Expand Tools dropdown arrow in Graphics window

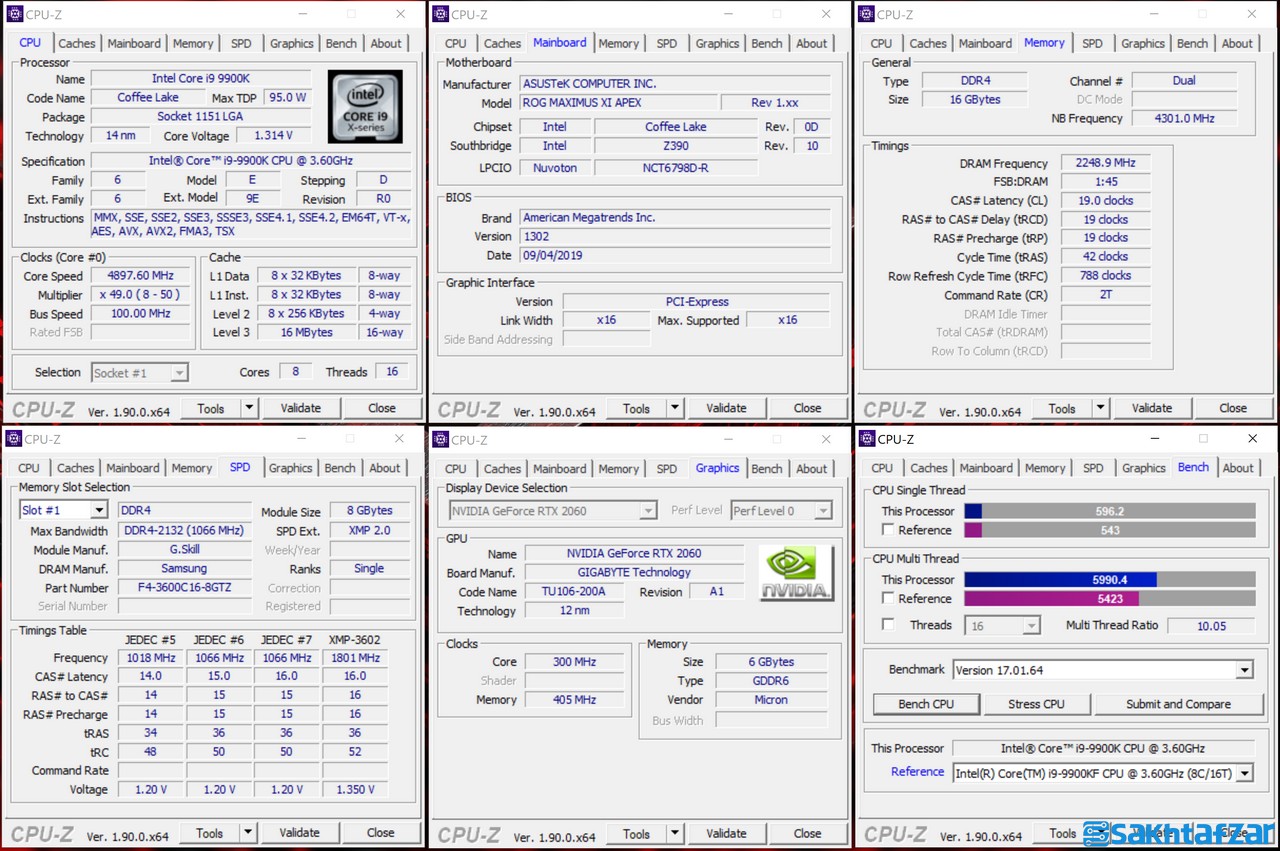675,833
